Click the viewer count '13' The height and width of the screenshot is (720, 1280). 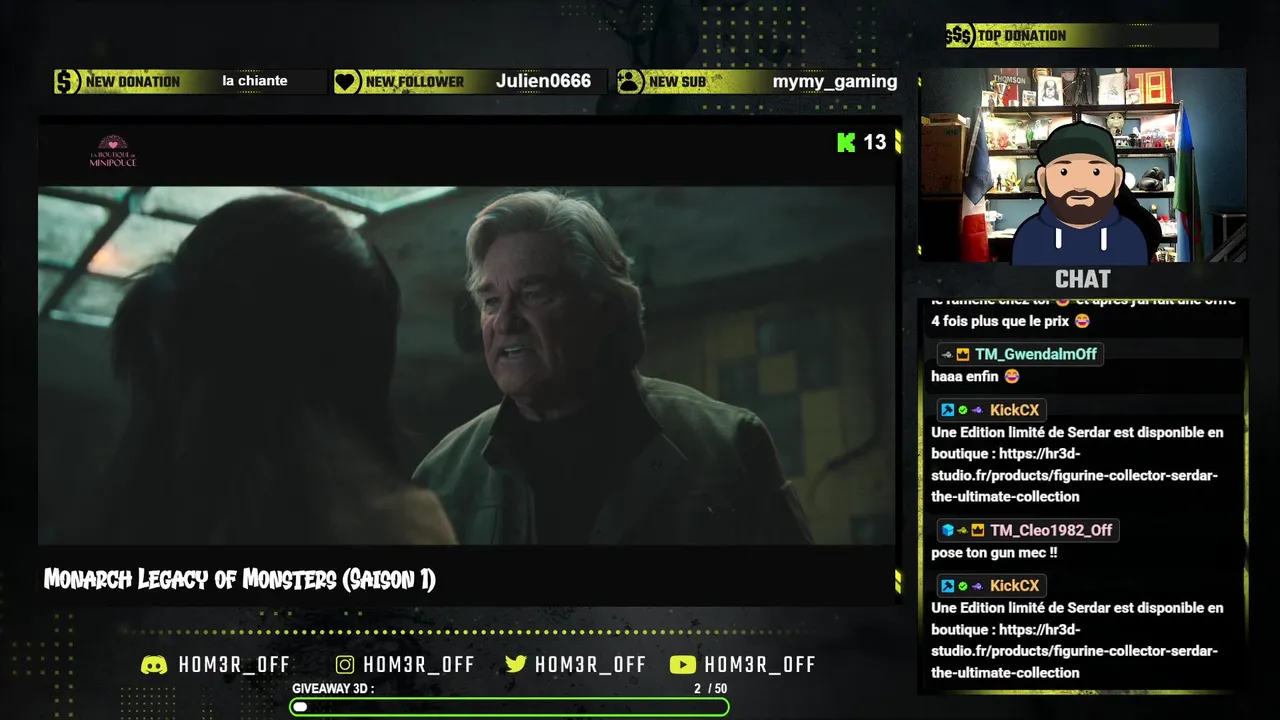point(875,142)
